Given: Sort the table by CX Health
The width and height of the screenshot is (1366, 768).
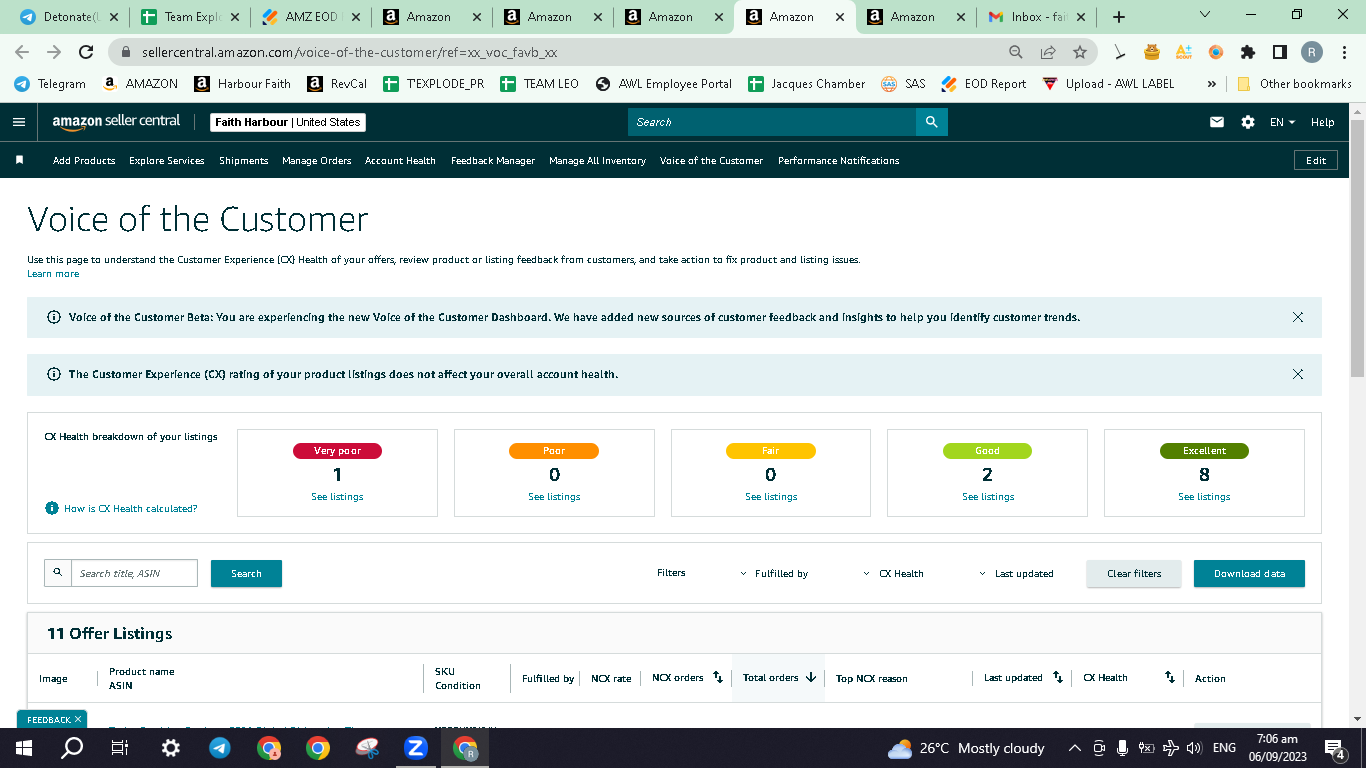Looking at the screenshot, I should [1170, 678].
